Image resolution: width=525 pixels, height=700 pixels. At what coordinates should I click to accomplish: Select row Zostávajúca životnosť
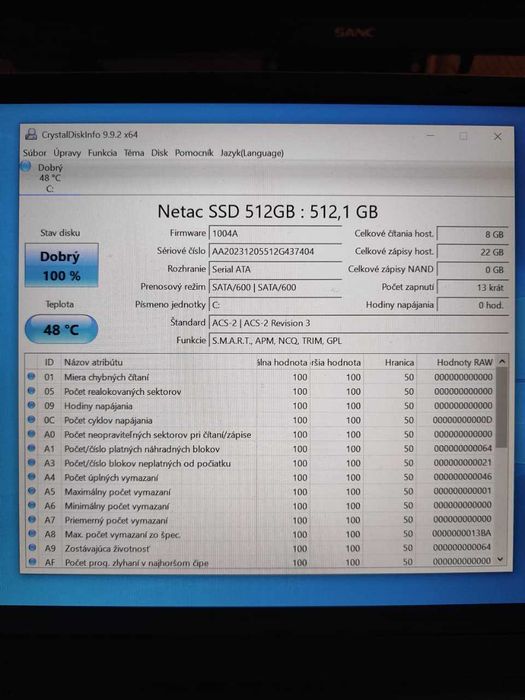(x=261, y=548)
